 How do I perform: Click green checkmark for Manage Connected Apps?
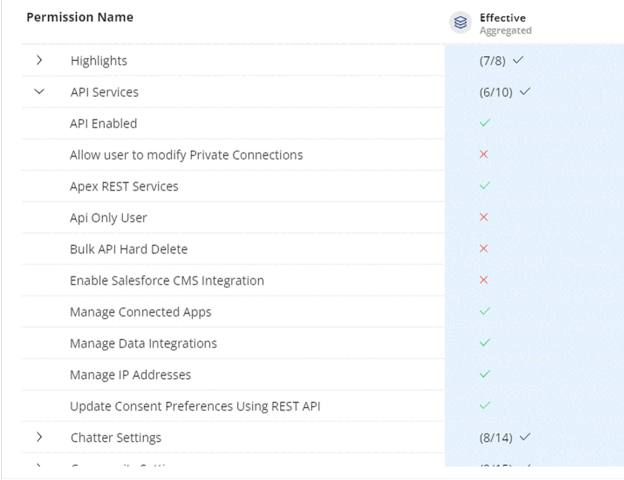click(x=484, y=311)
